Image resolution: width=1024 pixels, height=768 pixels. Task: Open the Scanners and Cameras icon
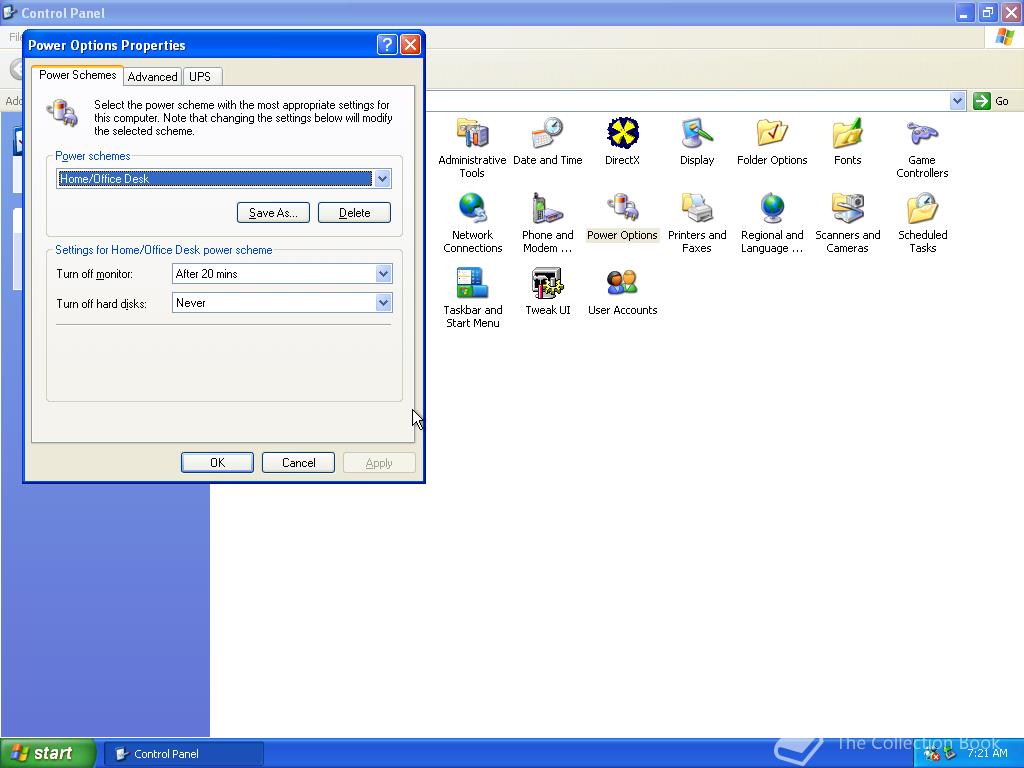[847, 223]
